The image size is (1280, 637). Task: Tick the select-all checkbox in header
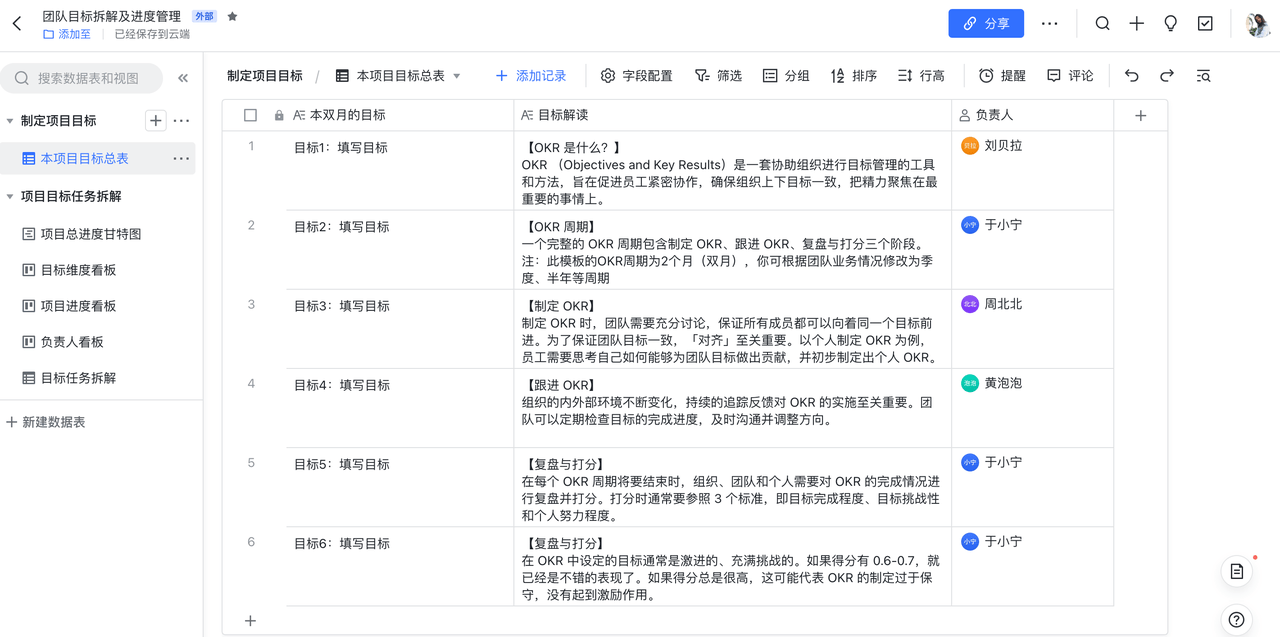[x=251, y=116]
